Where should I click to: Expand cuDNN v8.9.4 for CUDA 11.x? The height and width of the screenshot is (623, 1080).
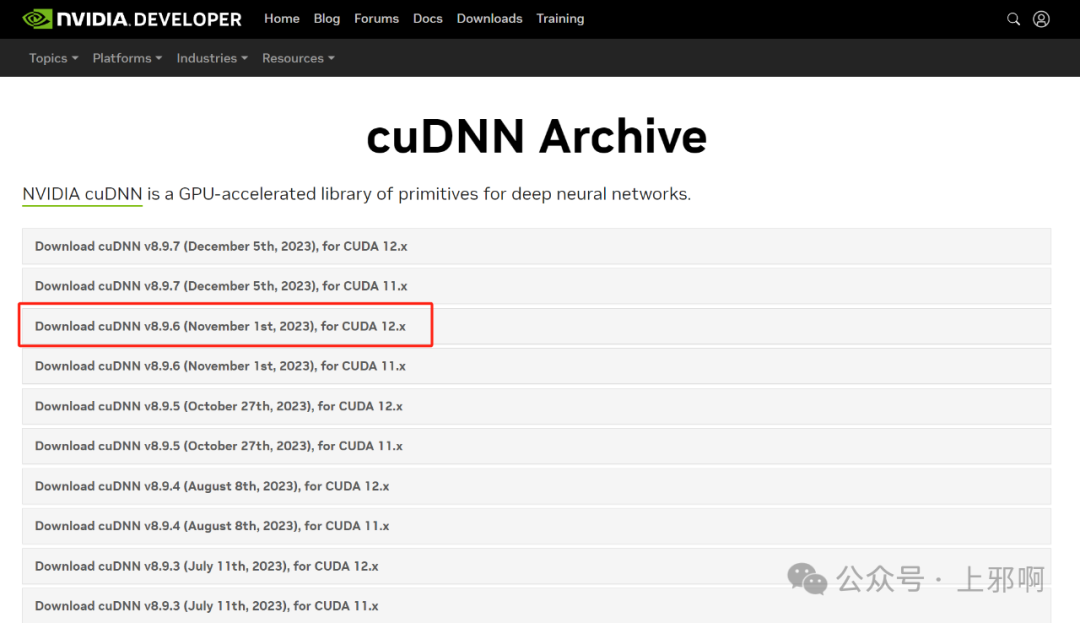[x=536, y=526]
